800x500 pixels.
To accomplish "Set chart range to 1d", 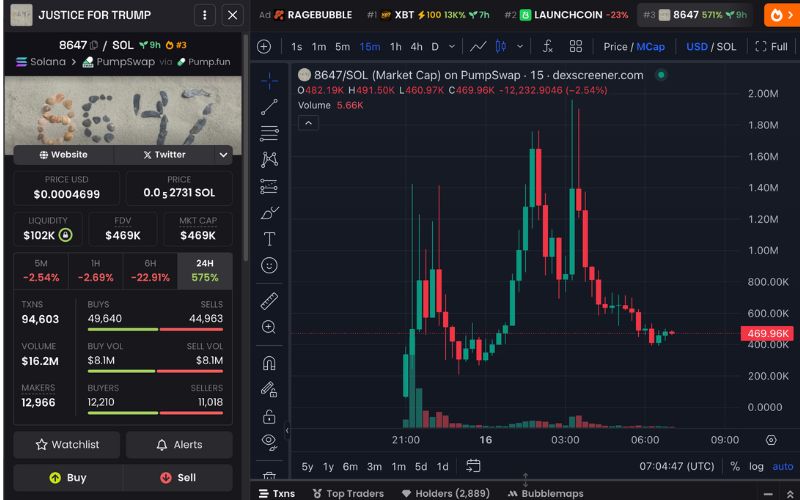I will tap(442, 467).
